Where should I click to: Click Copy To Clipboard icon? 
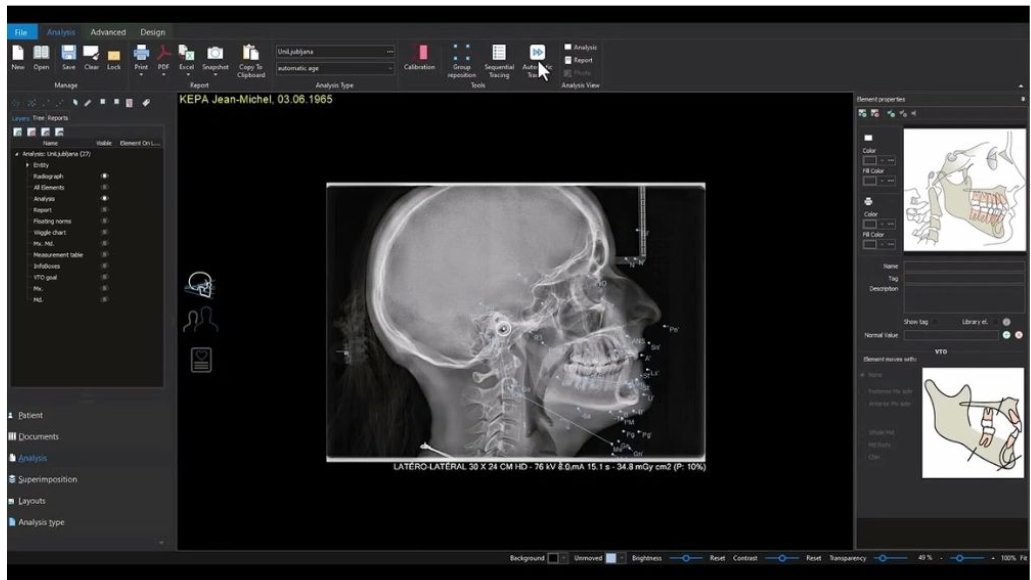[x=251, y=54]
